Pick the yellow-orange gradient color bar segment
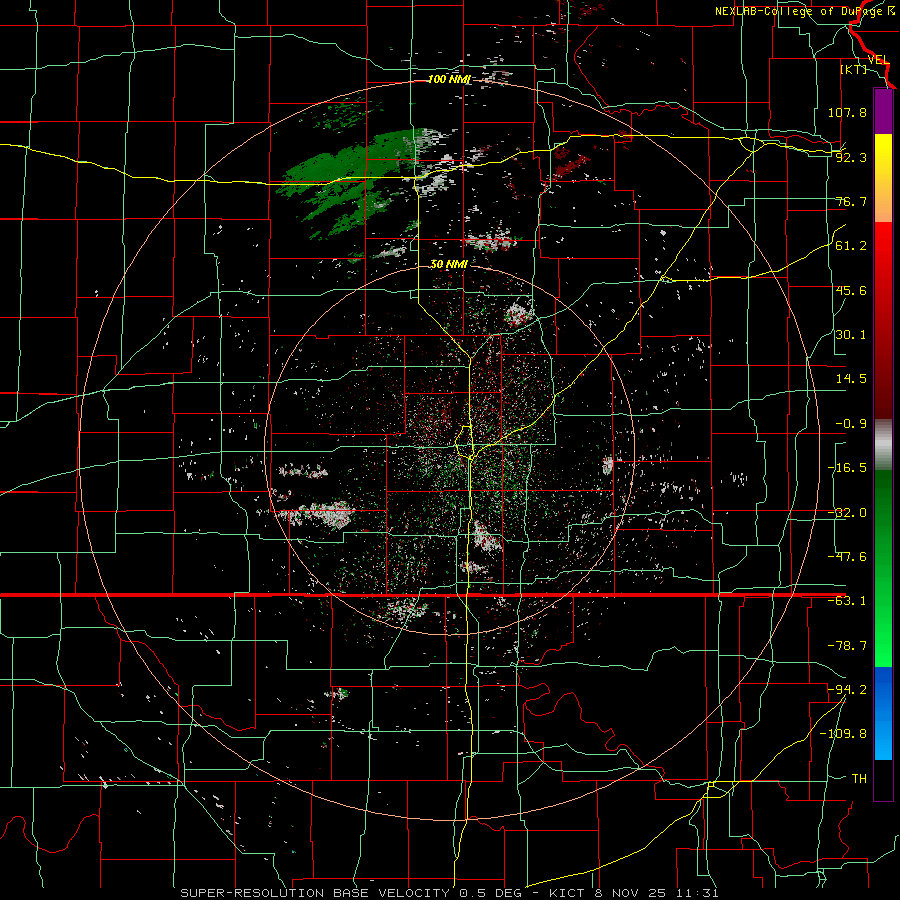 click(x=883, y=178)
